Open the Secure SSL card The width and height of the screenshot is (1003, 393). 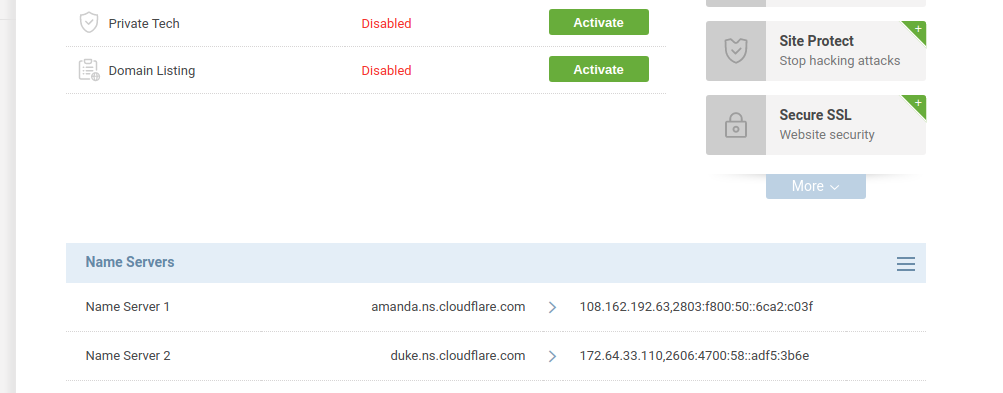coord(816,125)
